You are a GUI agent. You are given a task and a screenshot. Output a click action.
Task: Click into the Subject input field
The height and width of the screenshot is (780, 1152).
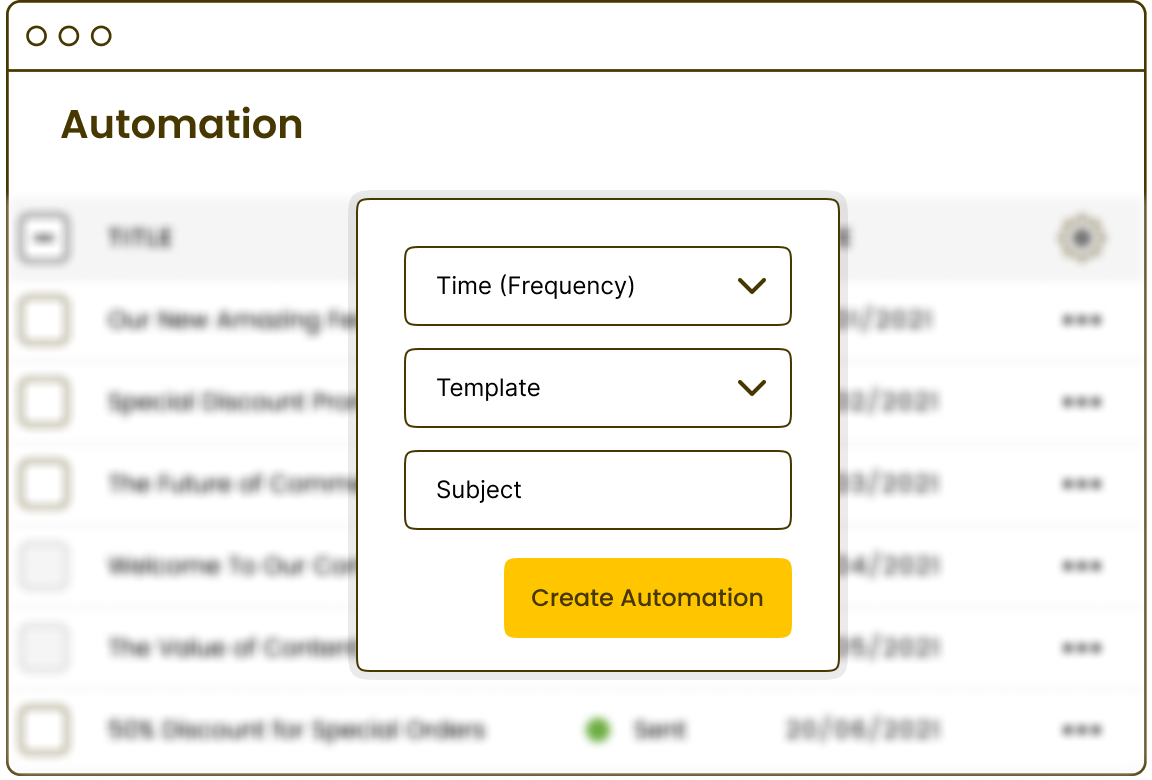(597, 490)
